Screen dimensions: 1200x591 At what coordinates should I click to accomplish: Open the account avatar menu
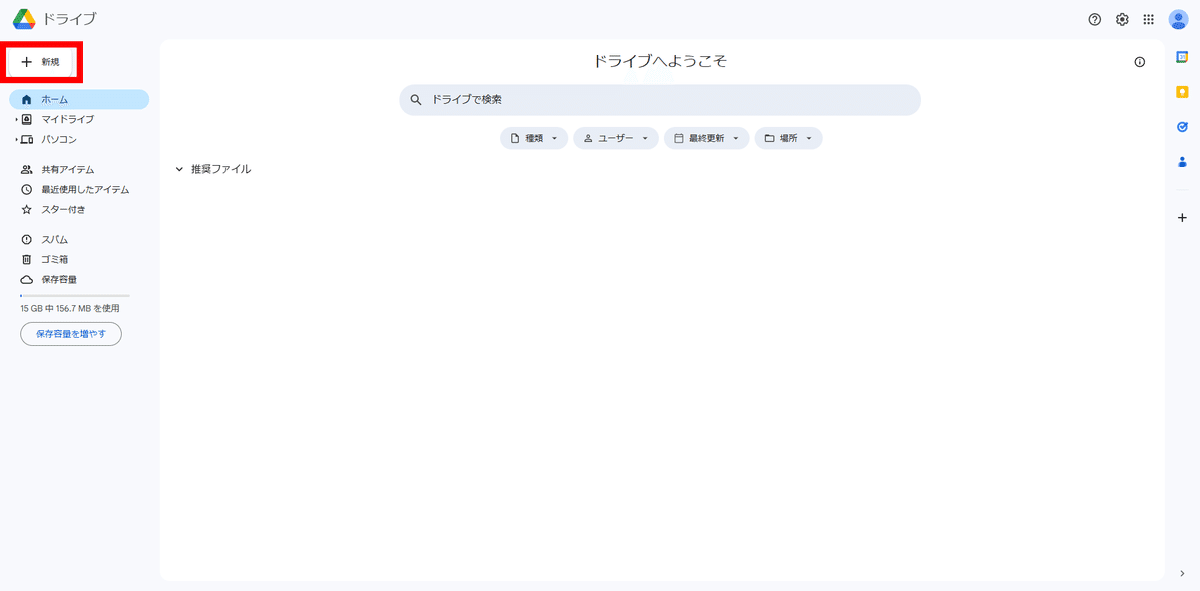pyautogui.click(x=1178, y=19)
